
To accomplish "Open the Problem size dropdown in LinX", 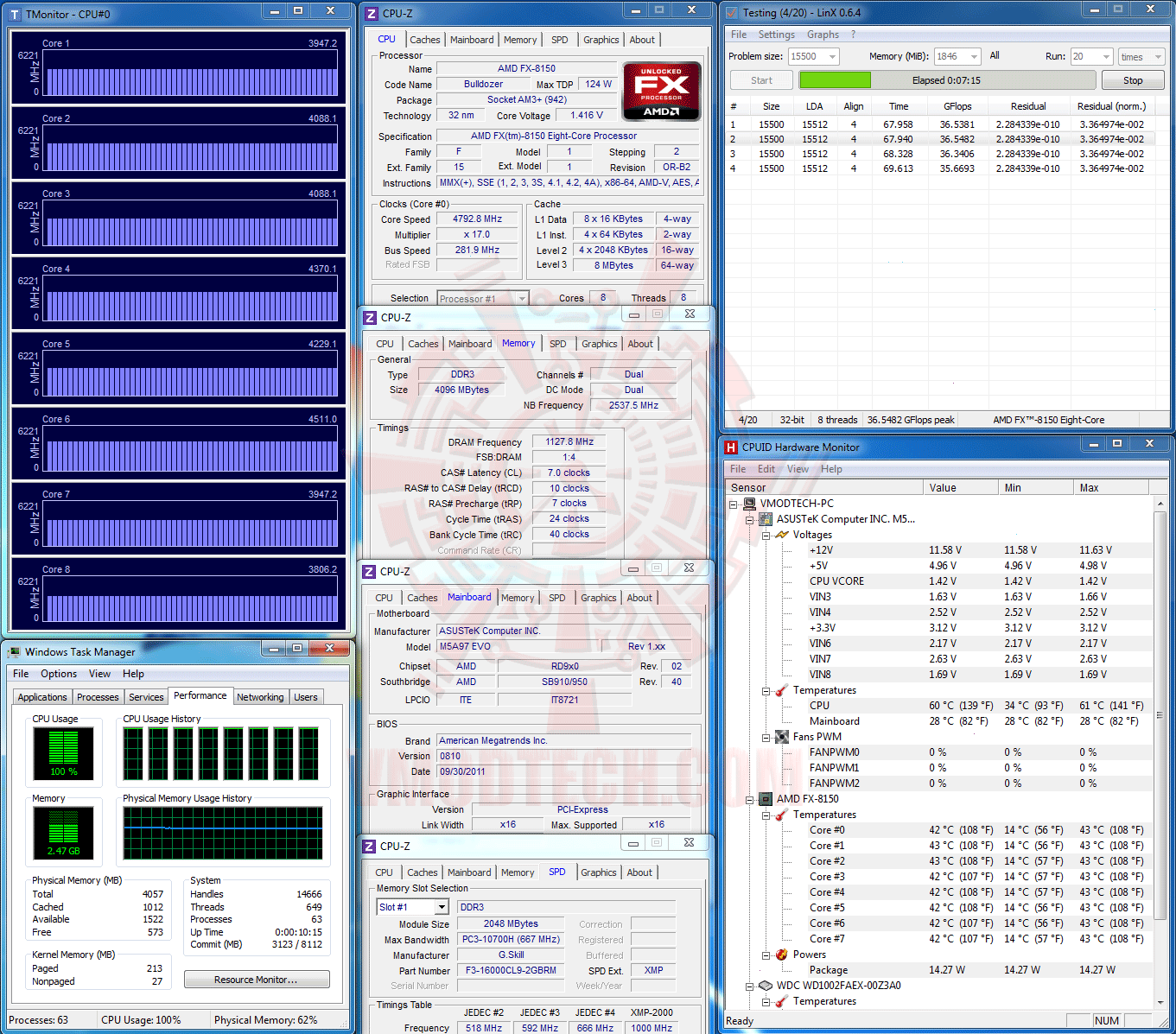I will [x=832, y=57].
